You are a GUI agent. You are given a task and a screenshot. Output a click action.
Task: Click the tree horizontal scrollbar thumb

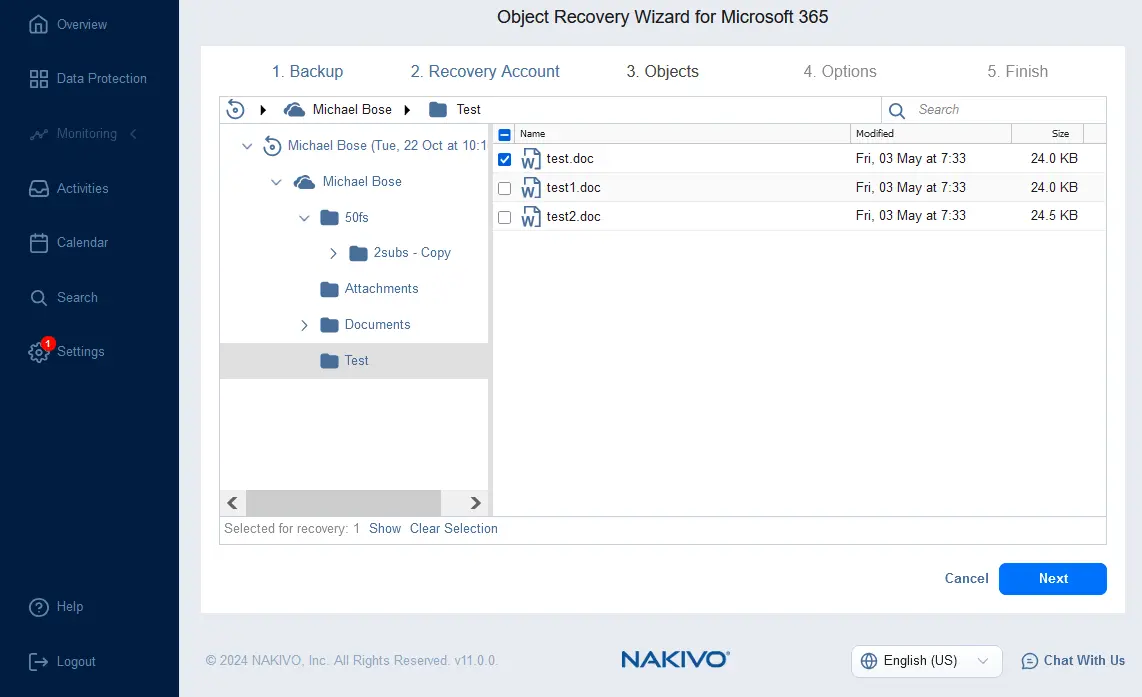point(343,503)
